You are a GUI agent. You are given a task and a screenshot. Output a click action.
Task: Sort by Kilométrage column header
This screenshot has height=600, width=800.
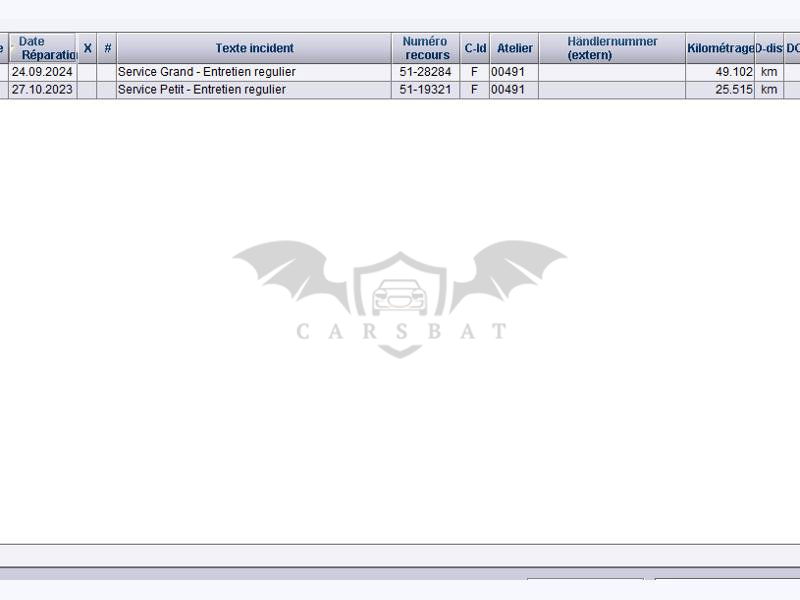[720, 48]
